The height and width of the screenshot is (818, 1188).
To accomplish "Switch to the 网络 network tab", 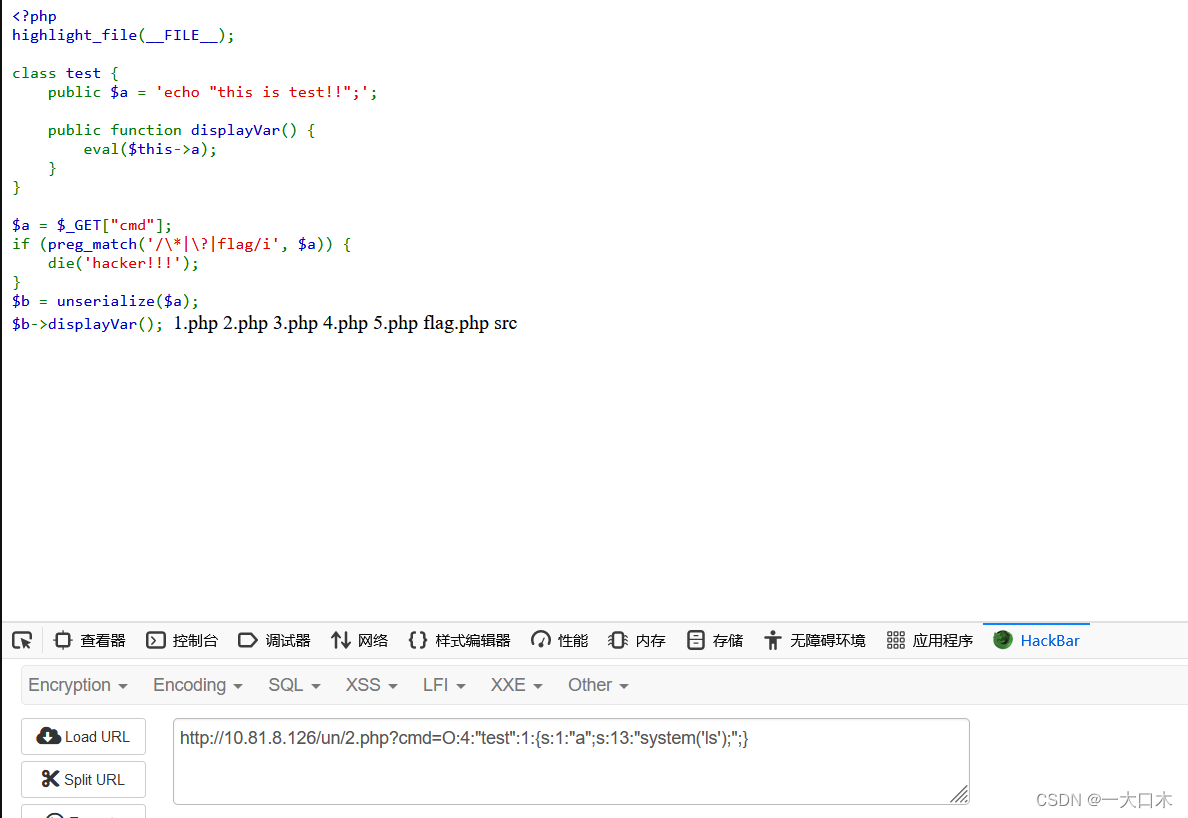I will 359,641.
